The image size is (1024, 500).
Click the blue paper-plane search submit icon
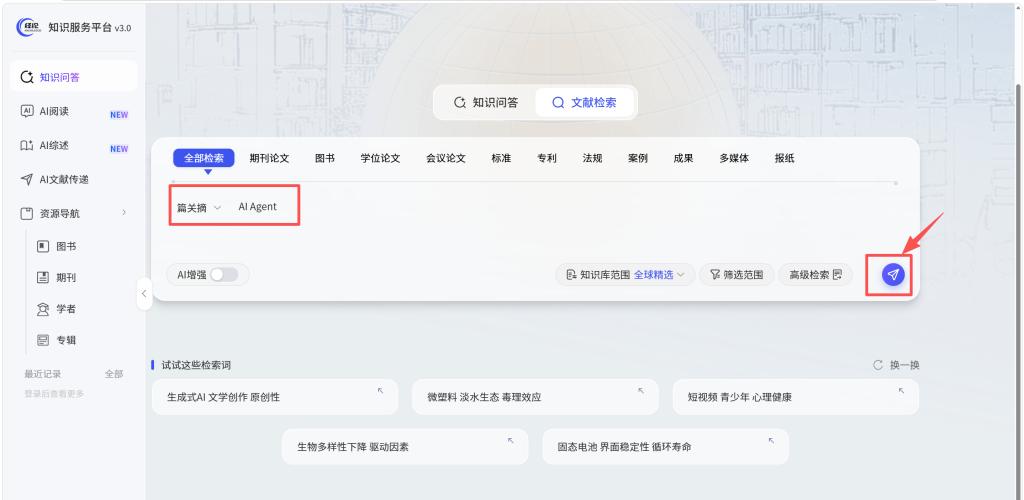point(893,274)
